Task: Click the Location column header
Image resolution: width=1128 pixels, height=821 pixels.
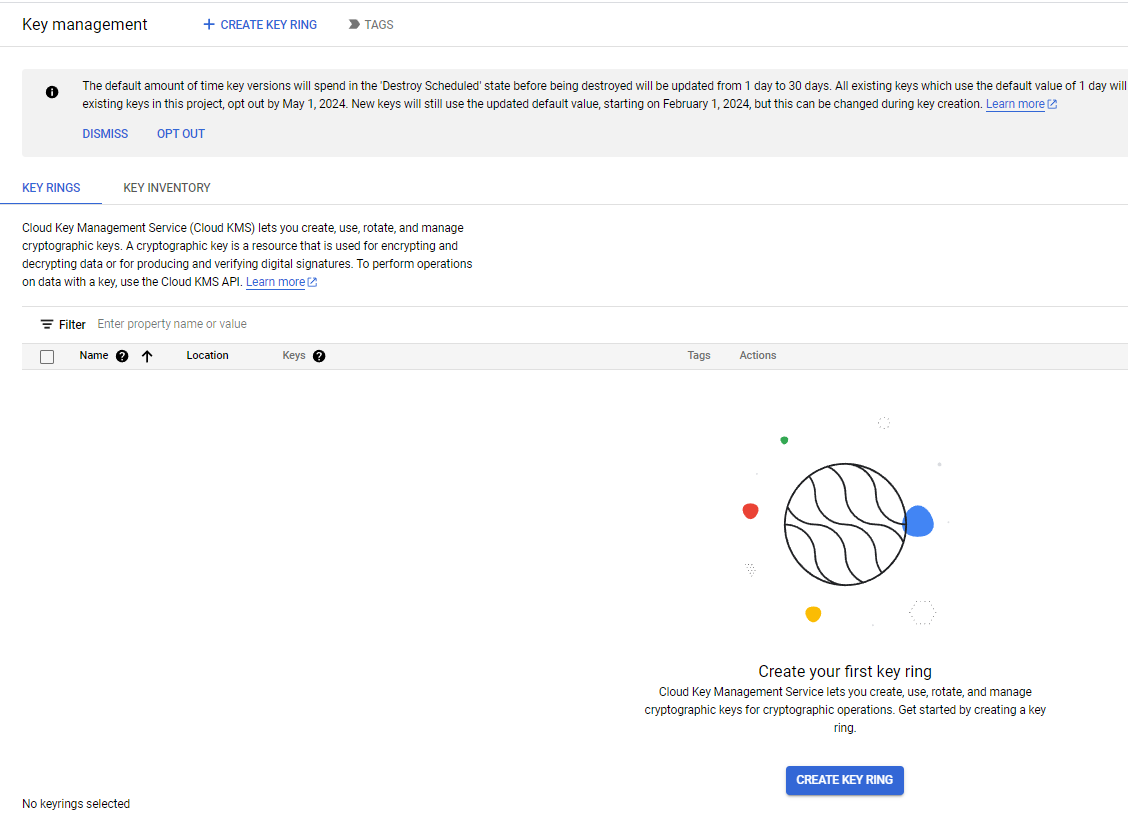Action: (207, 355)
